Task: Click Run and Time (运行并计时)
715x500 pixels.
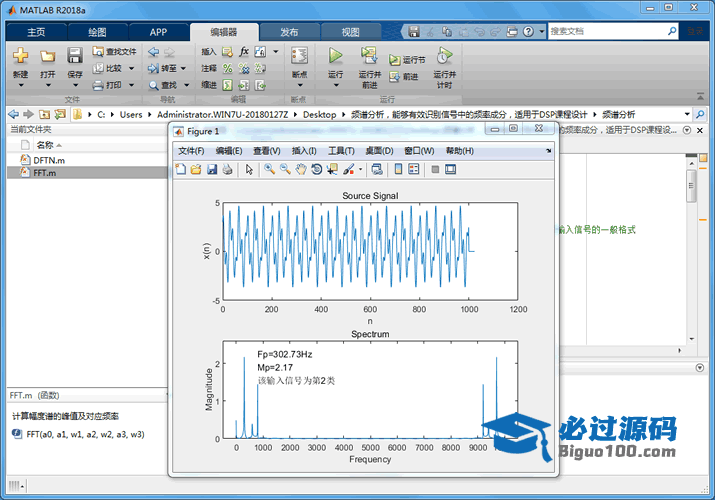Action: pyautogui.click(x=444, y=56)
